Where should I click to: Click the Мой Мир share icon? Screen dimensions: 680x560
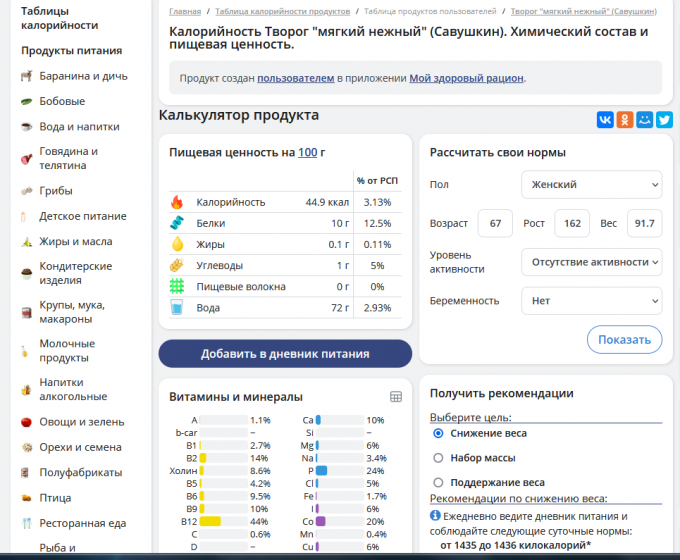click(x=645, y=119)
